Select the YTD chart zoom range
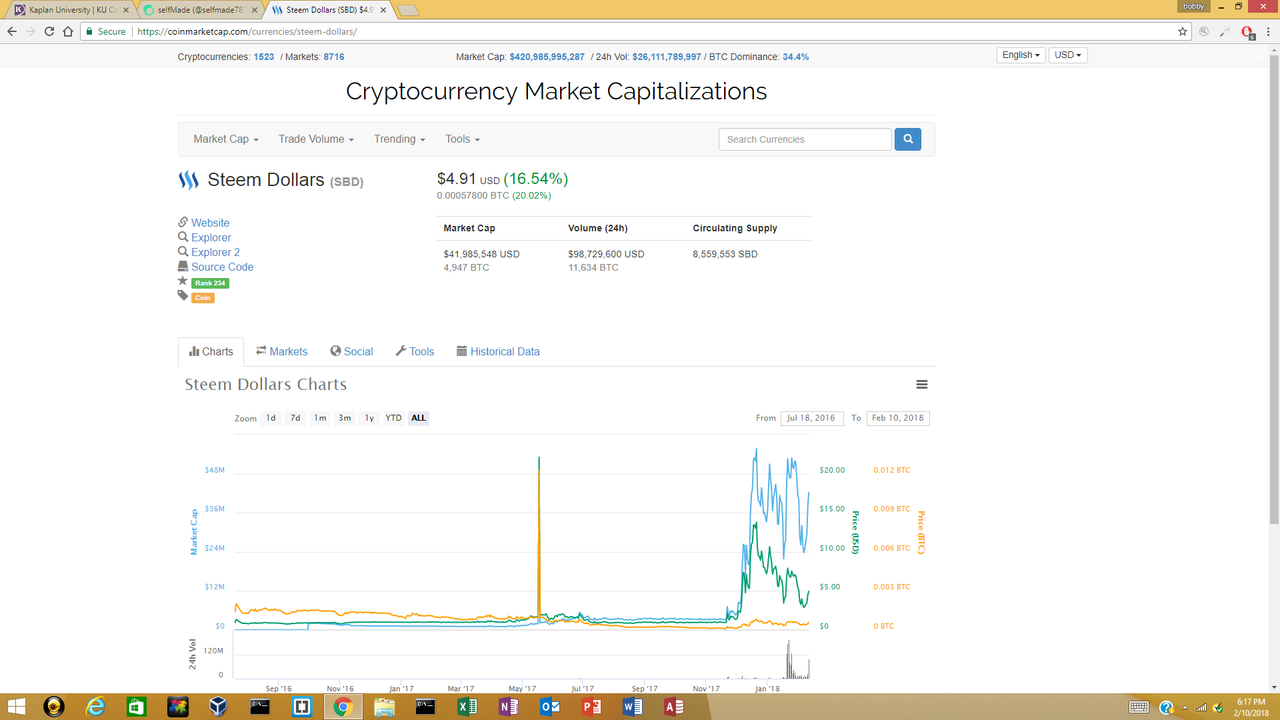The image size is (1280, 720). [394, 418]
